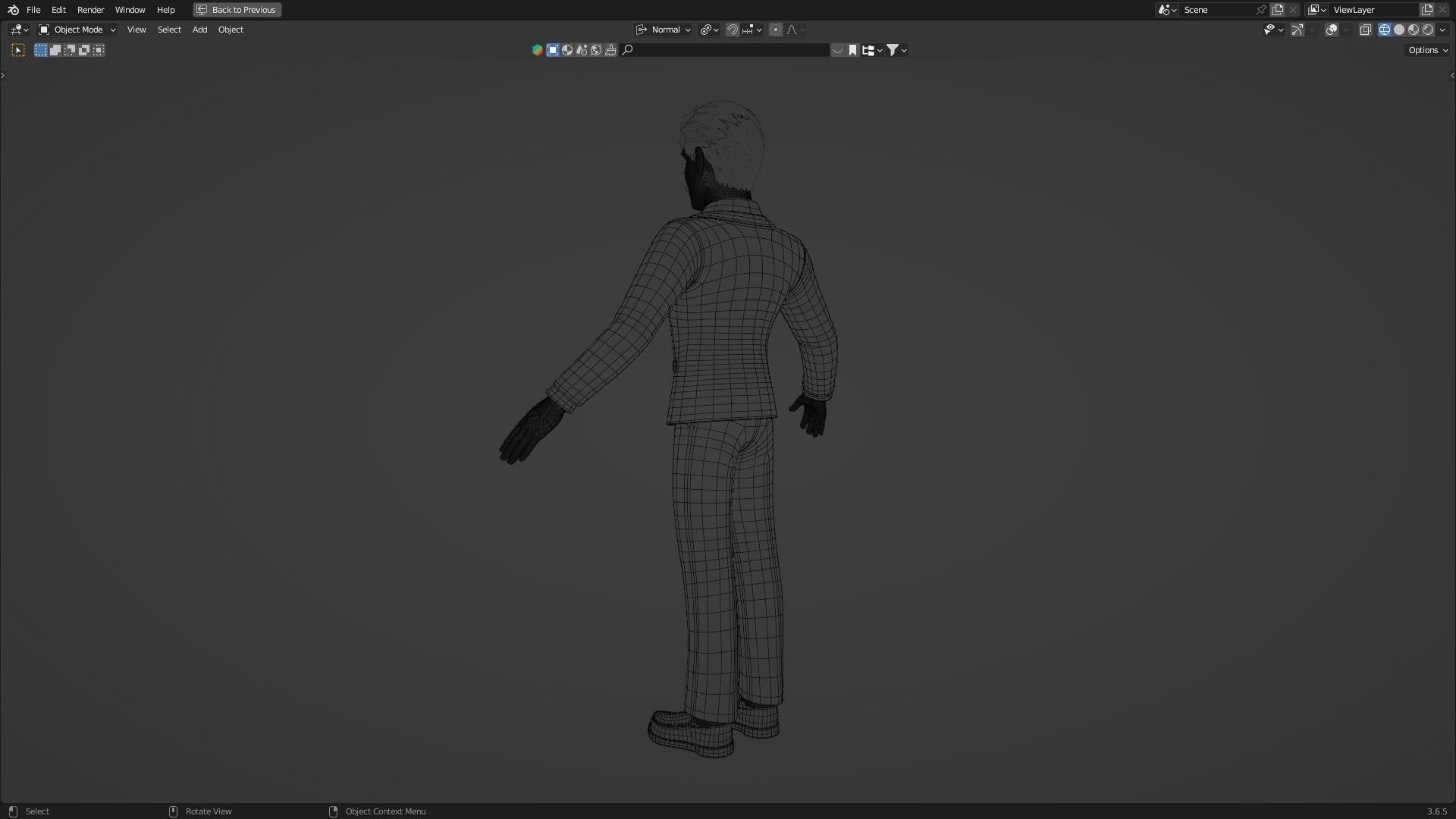The image size is (1456, 819).
Task: Toggle snapping magnet
Action: point(732,30)
